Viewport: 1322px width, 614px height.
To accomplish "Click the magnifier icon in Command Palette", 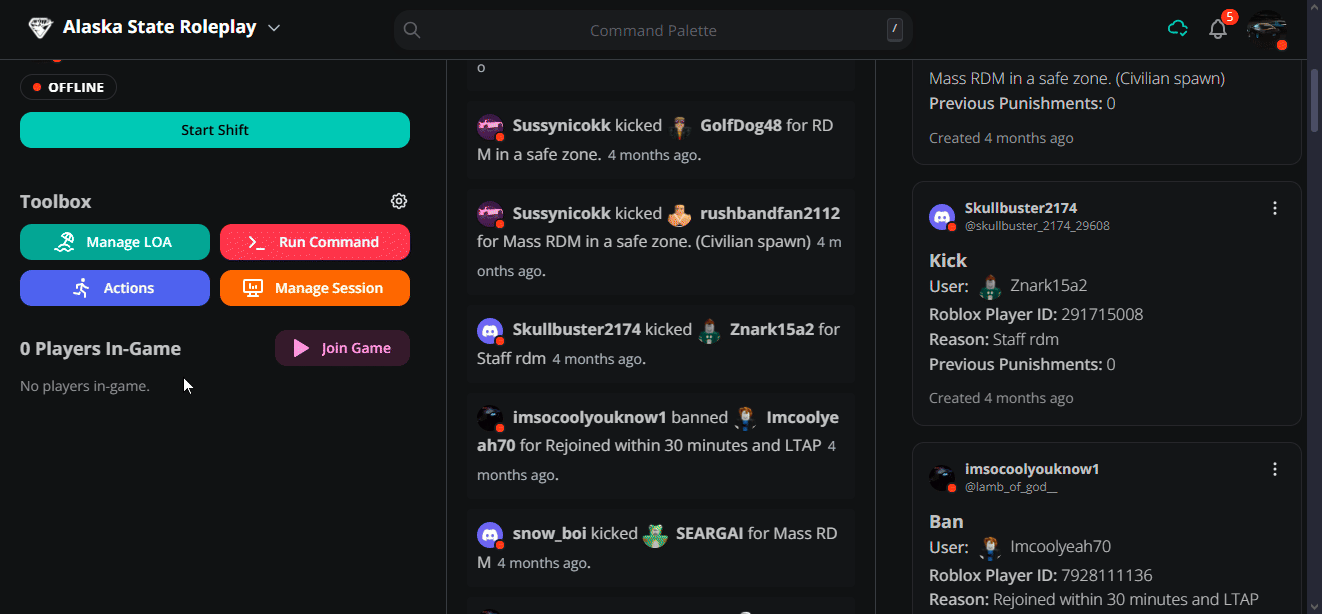I will point(412,29).
